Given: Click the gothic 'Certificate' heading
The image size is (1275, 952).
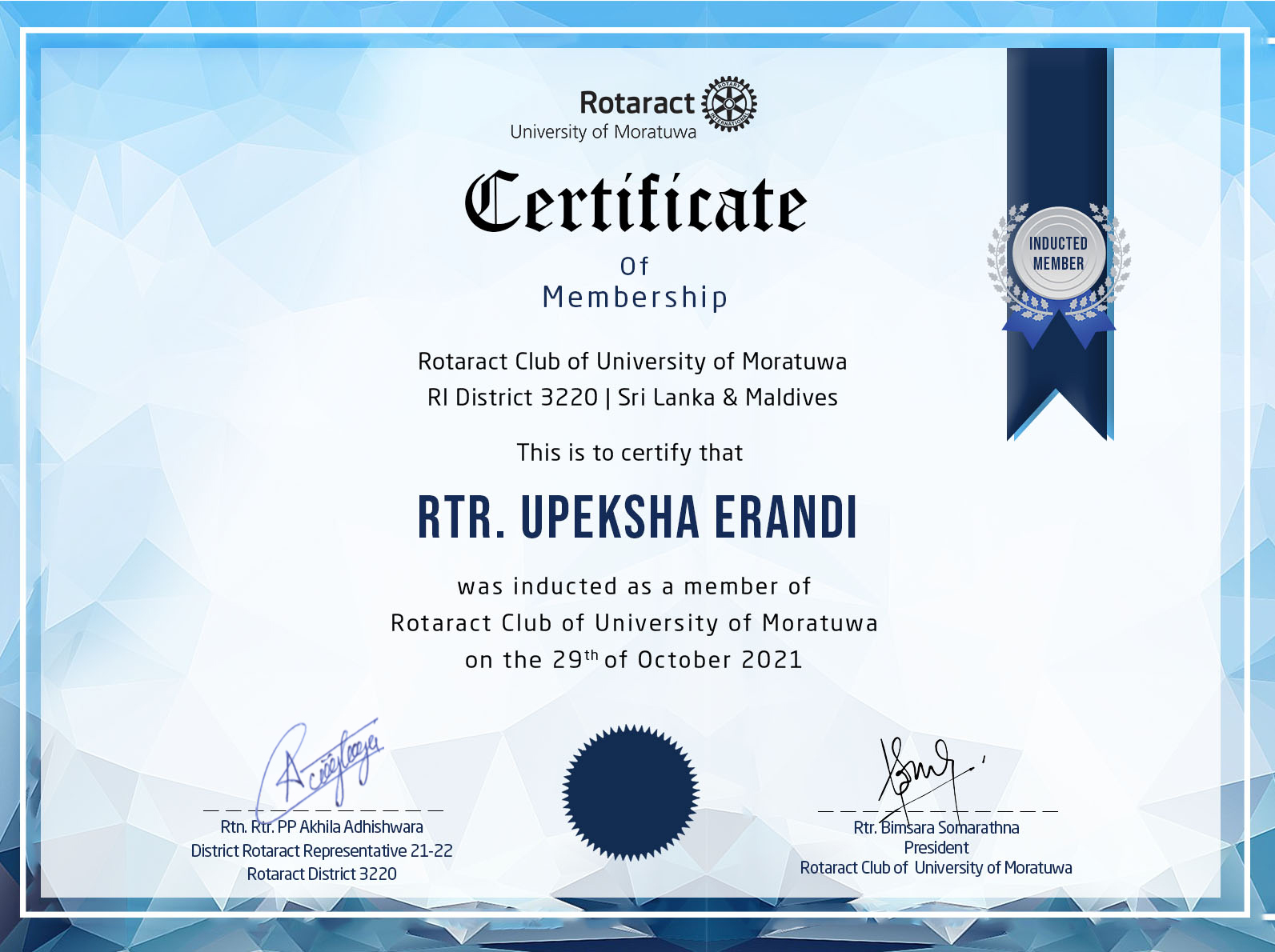Looking at the screenshot, I should click(x=635, y=202).
